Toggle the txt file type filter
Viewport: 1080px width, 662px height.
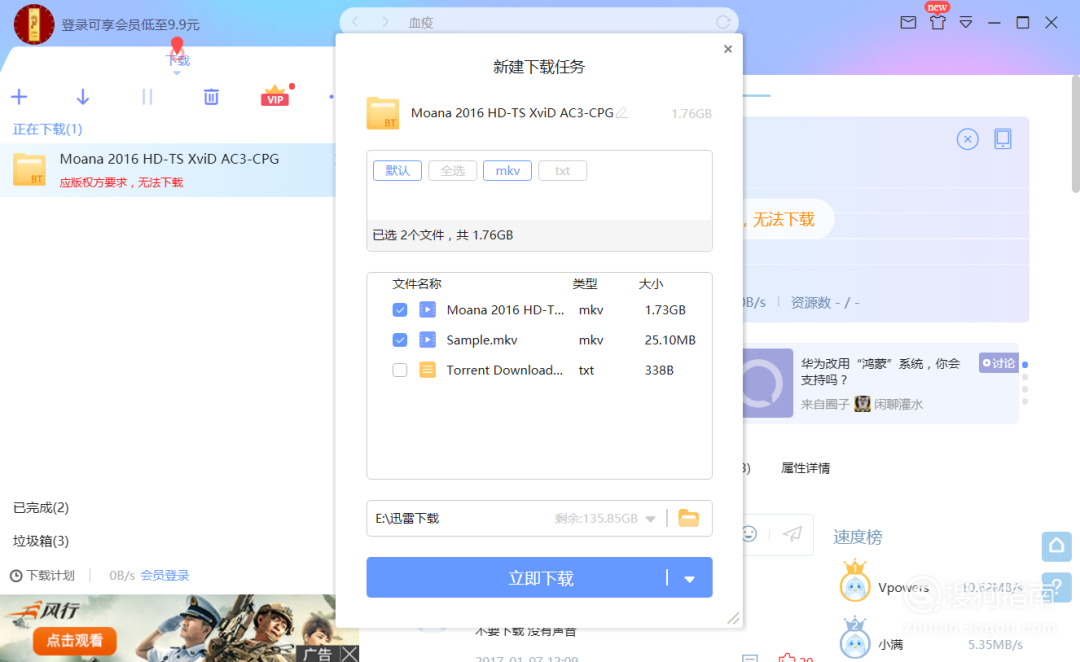tap(563, 171)
